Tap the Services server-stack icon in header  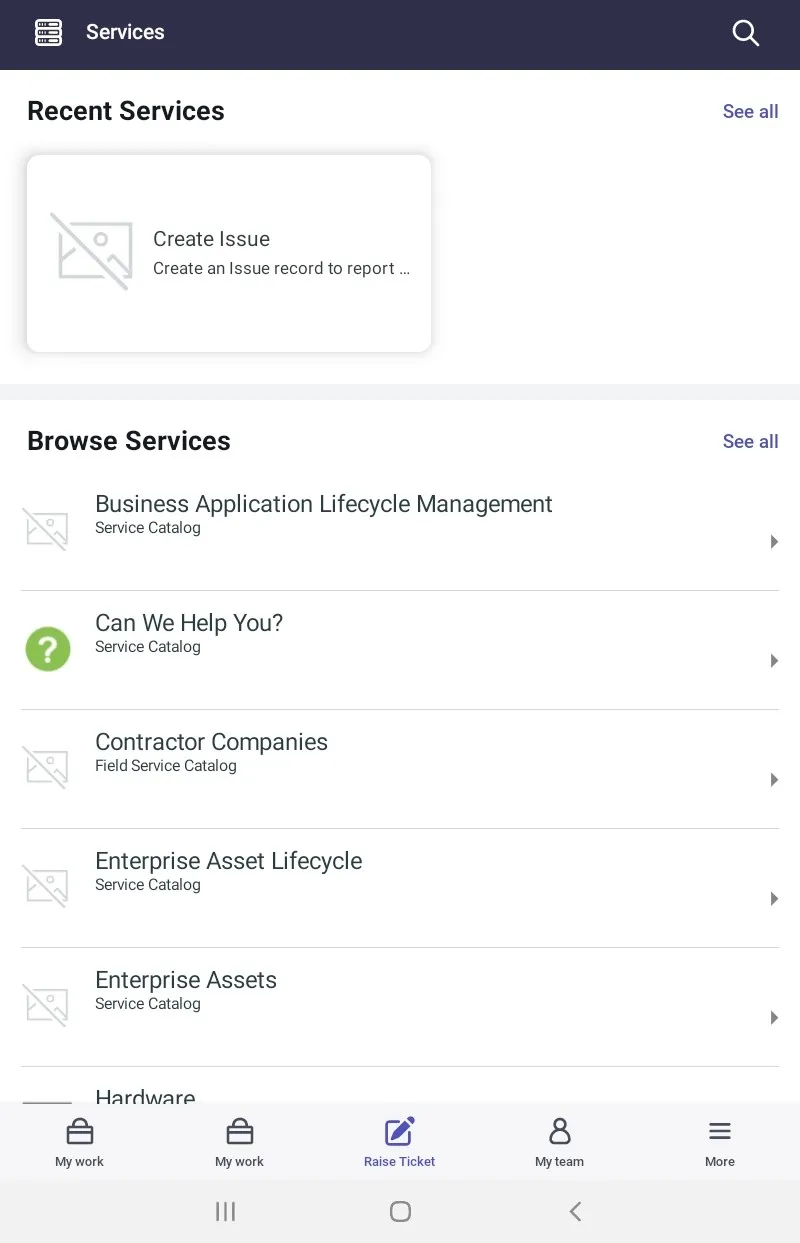(x=48, y=33)
